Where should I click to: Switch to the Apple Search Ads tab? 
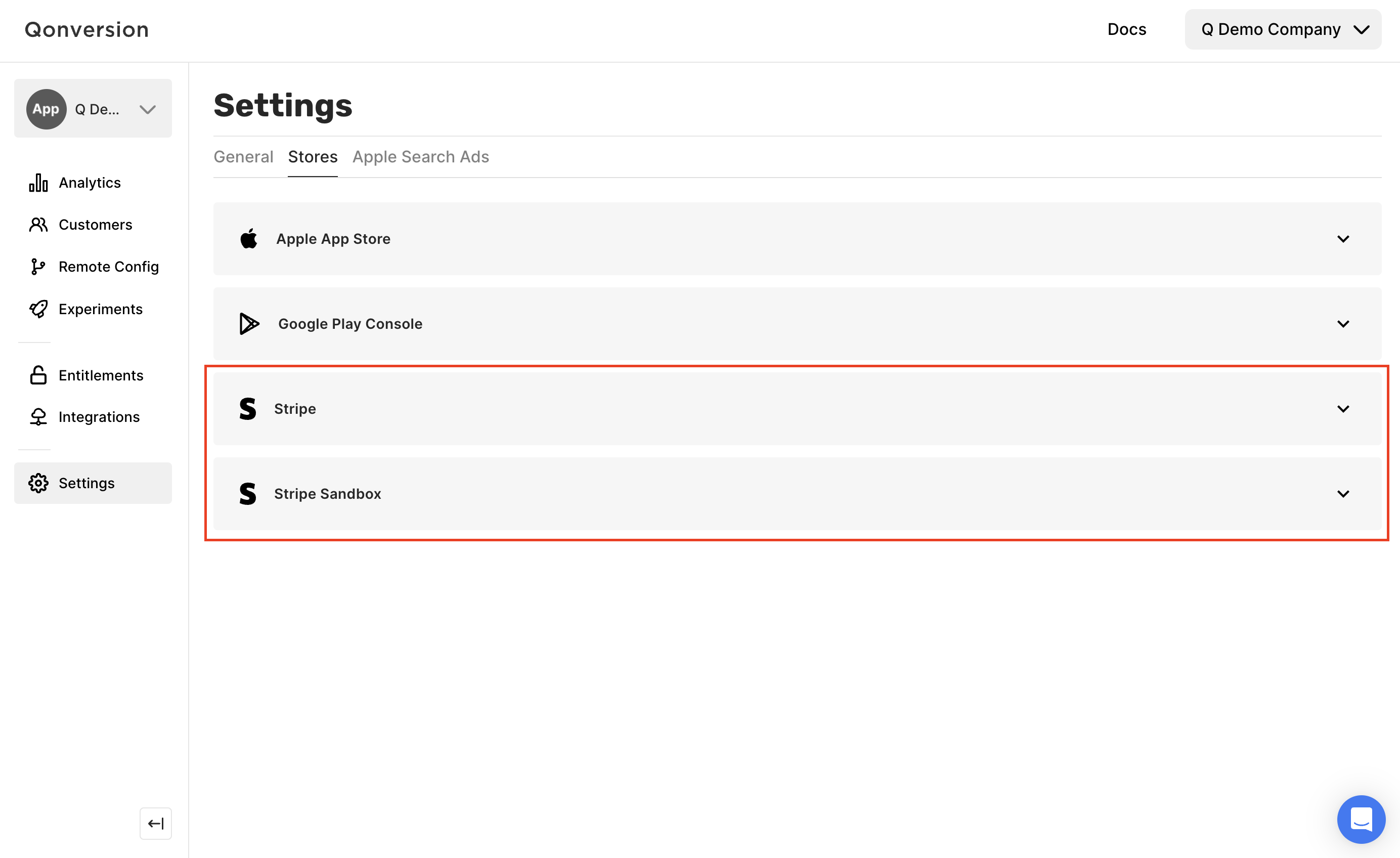420,157
